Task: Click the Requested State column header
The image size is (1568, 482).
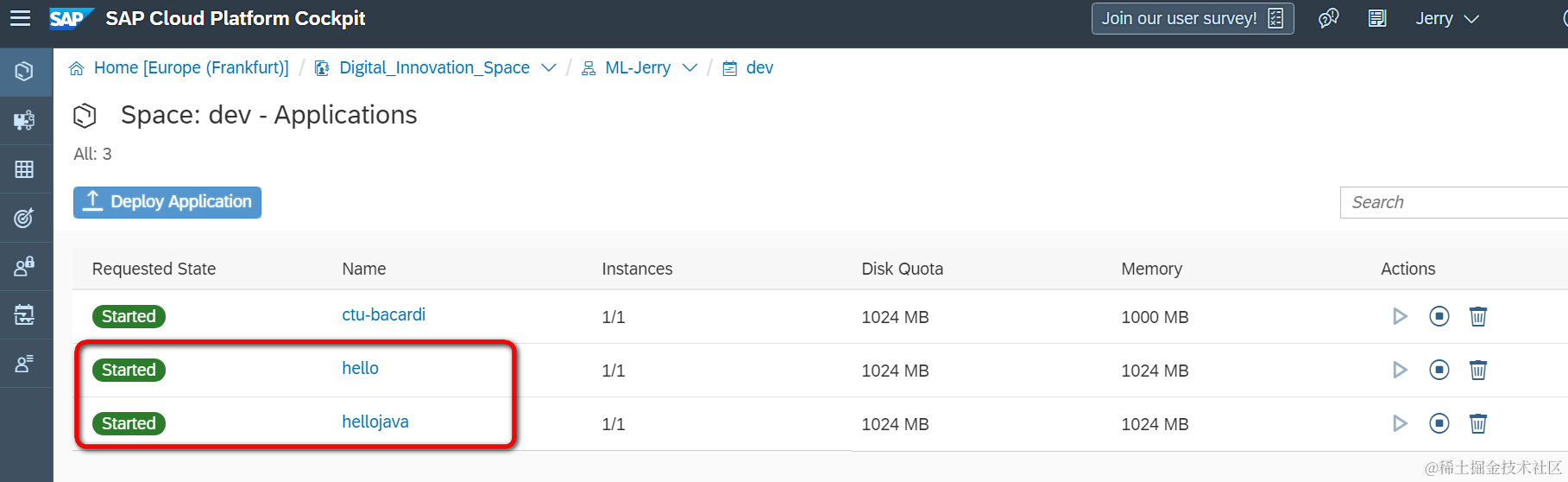Action: tap(154, 269)
